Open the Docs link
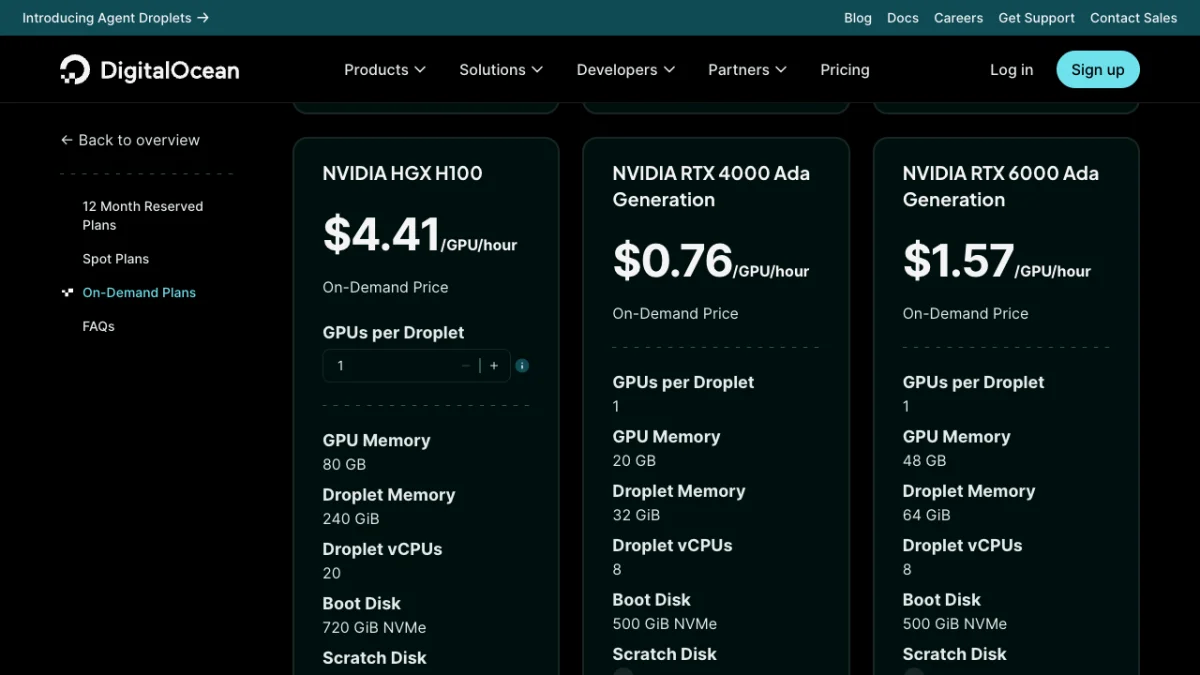The height and width of the screenshot is (675, 1200). [903, 18]
